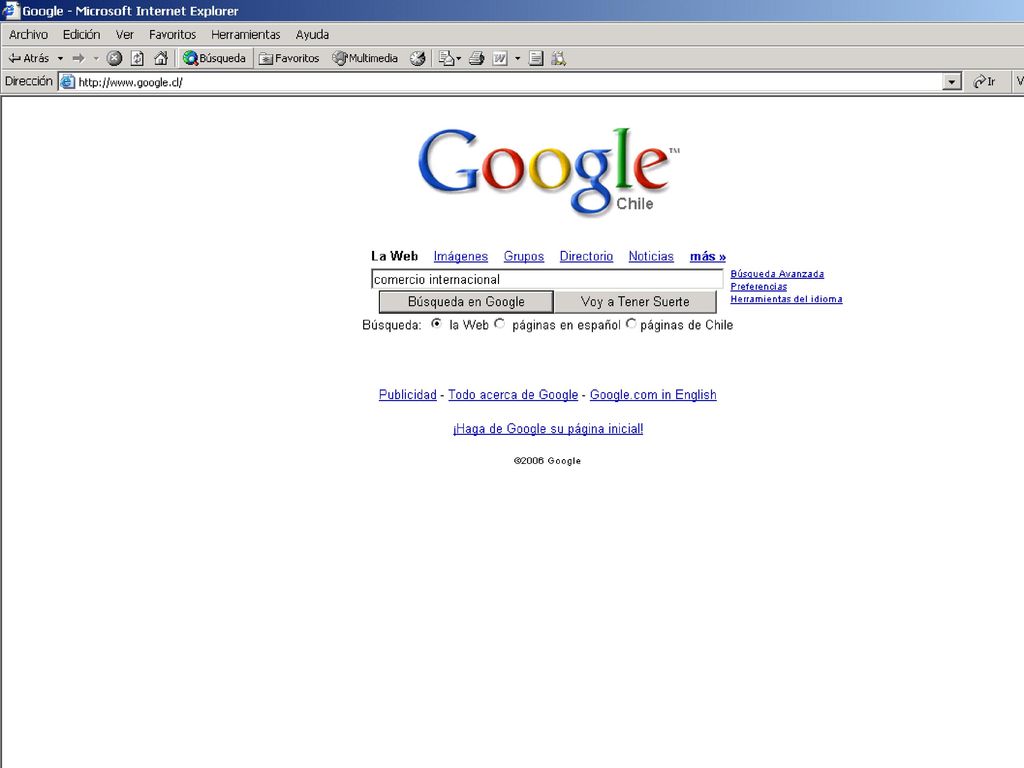Open Herramientas del idioma link

786,298
